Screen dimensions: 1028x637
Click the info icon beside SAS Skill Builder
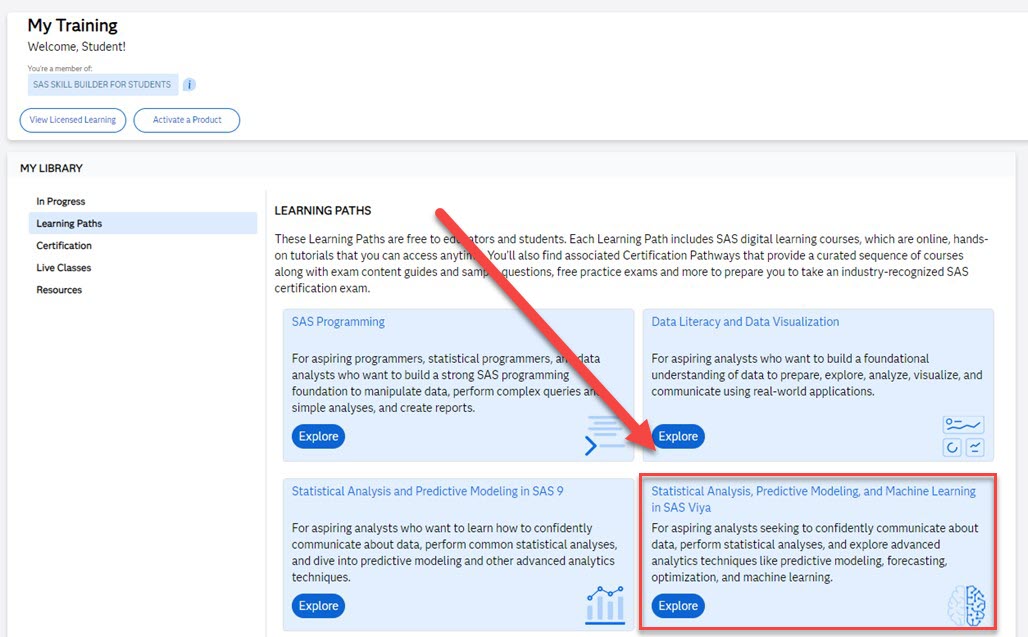189,85
